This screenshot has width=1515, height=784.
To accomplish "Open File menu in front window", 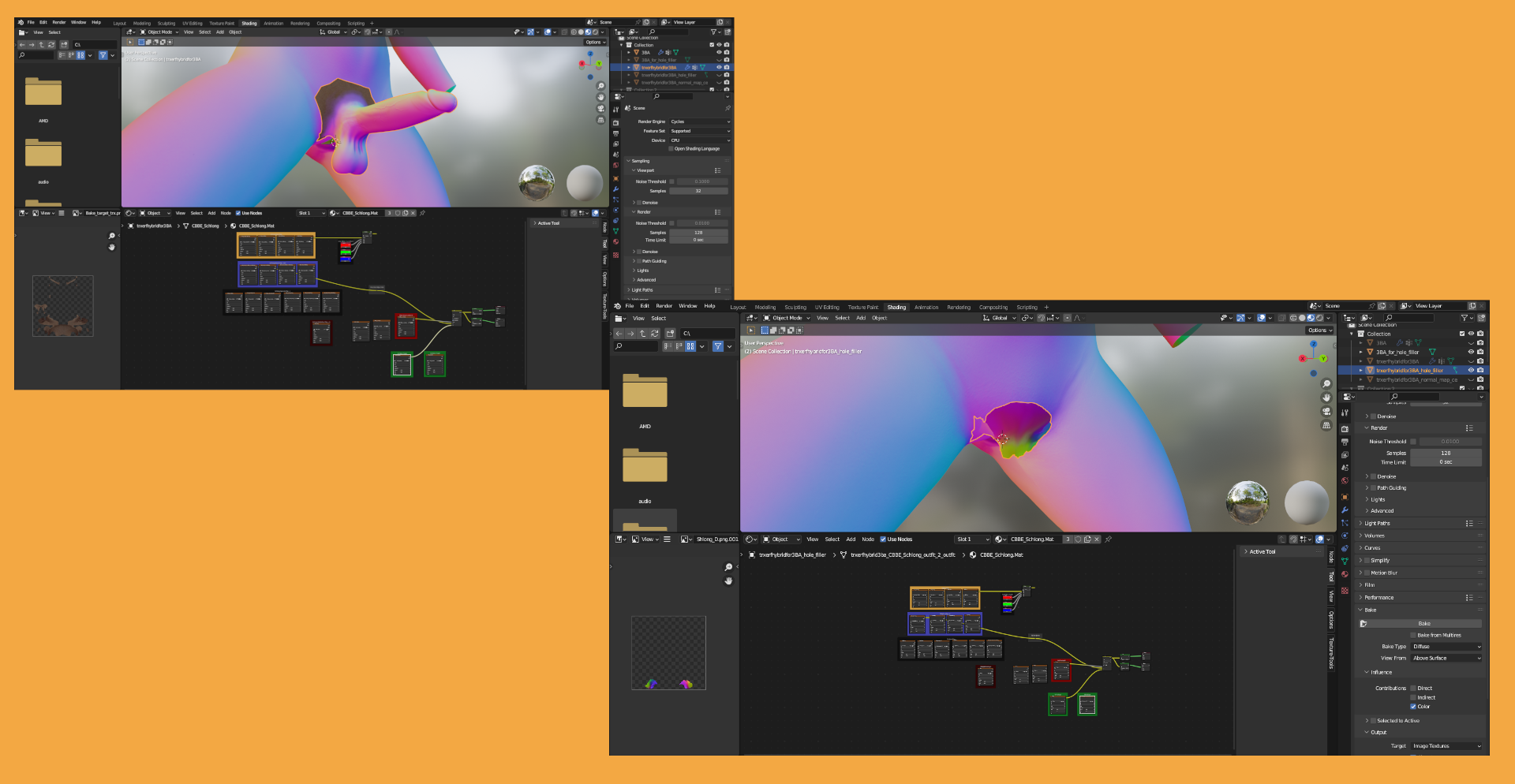I will point(630,306).
